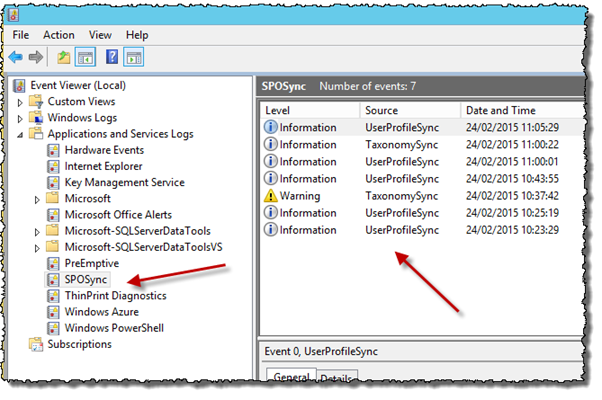602x400 pixels.
Task: Click info icon of 11:05:29 event
Action: pyautogui.click(x=271, y=127)
